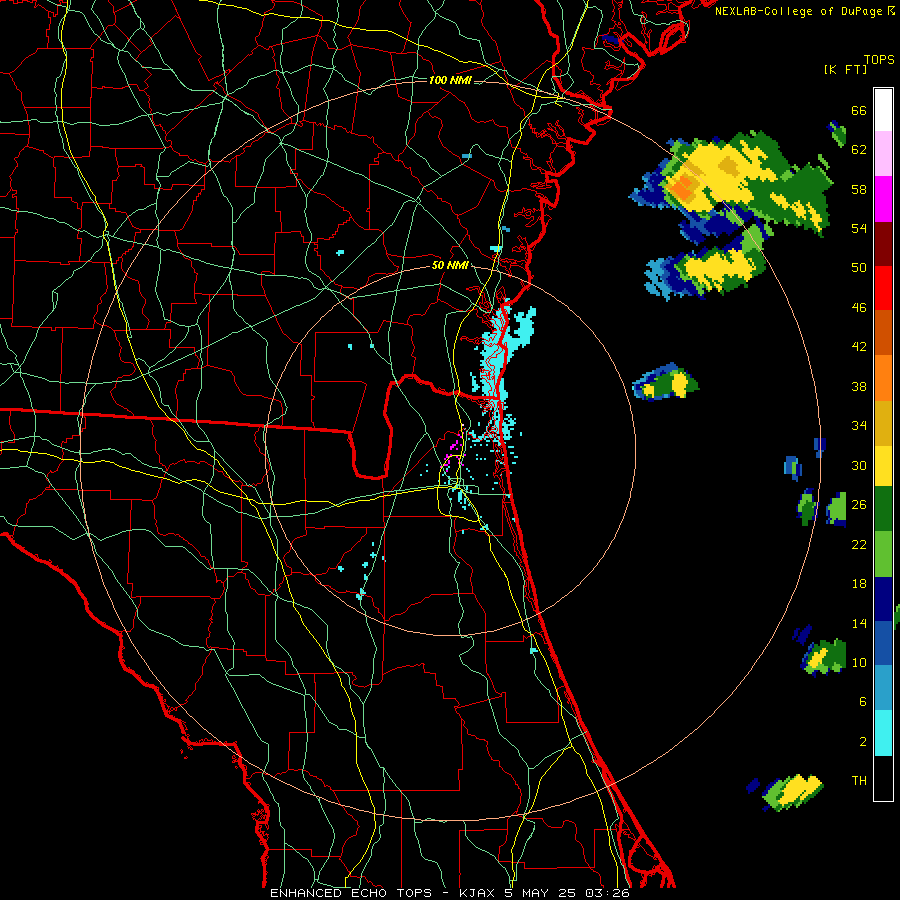Click the dark orange 42 kft legend swatch
This screenshot has width=900, height=900.
coord(883,332)
